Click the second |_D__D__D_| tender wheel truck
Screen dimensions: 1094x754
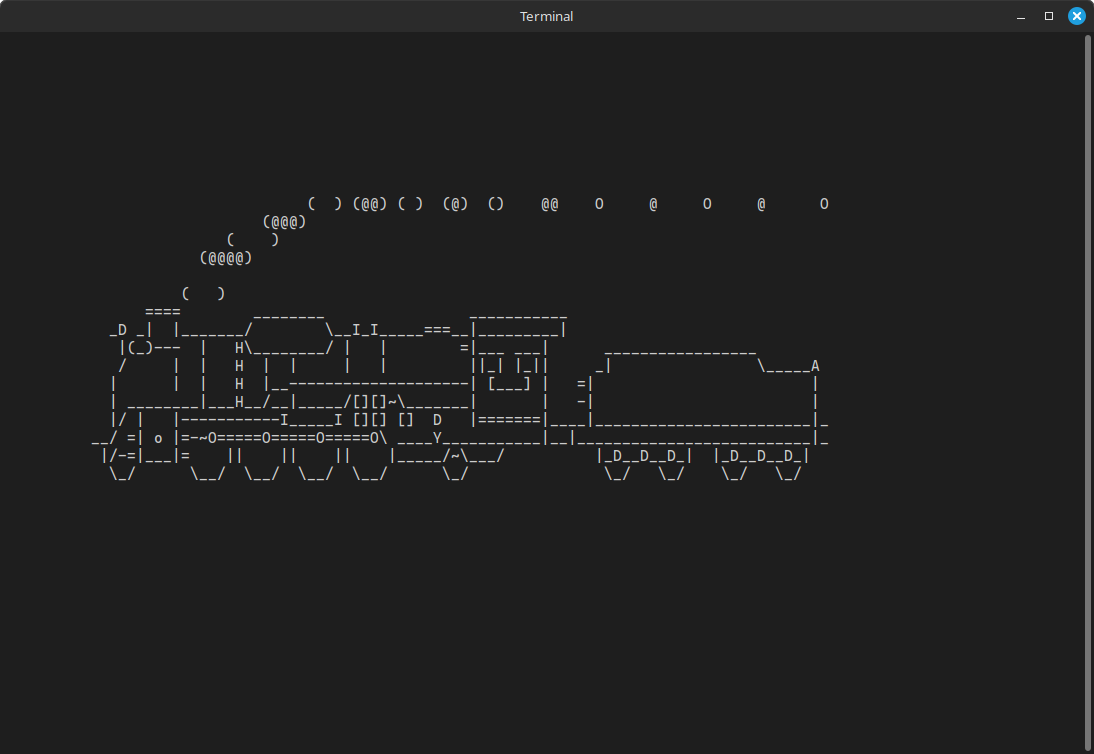pos(761,456)
